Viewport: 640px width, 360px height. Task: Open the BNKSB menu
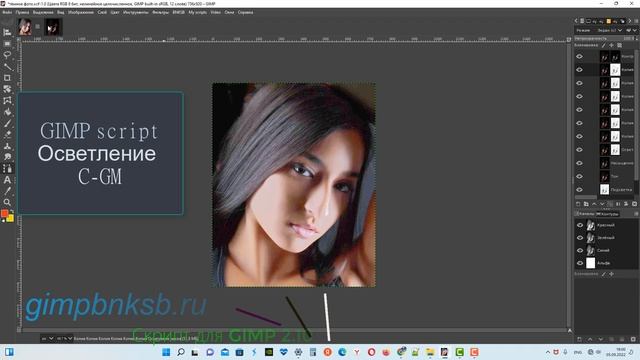[178, 12]
